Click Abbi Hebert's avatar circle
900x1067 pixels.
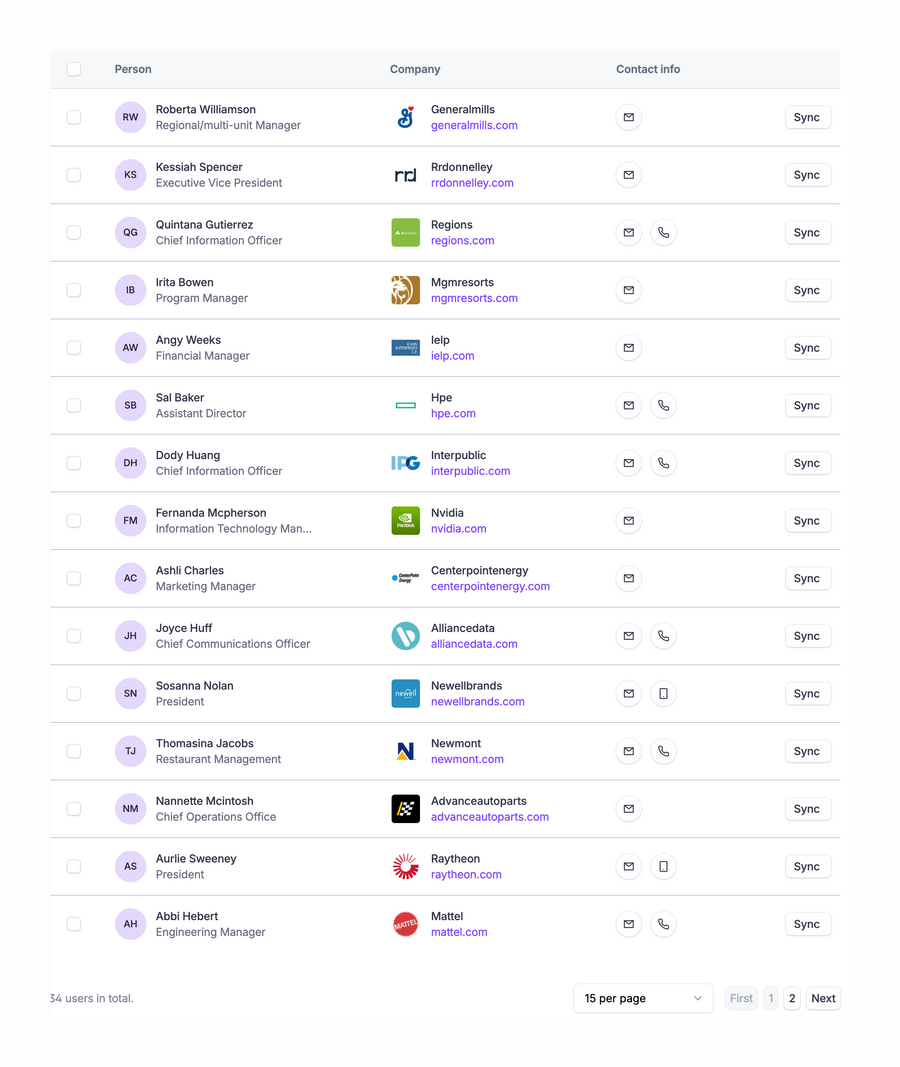click(x=130, y=924)
